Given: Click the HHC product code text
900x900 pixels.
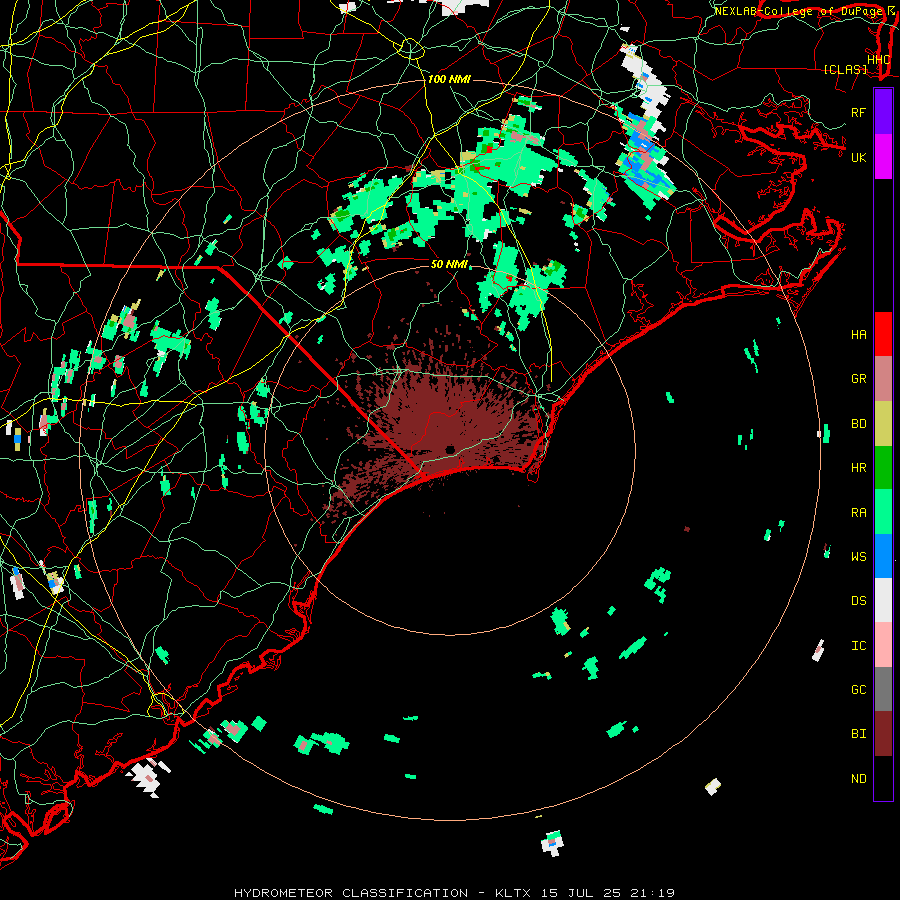Looking at the screenshot, I should pyautogui.click(x=879, y=60).
